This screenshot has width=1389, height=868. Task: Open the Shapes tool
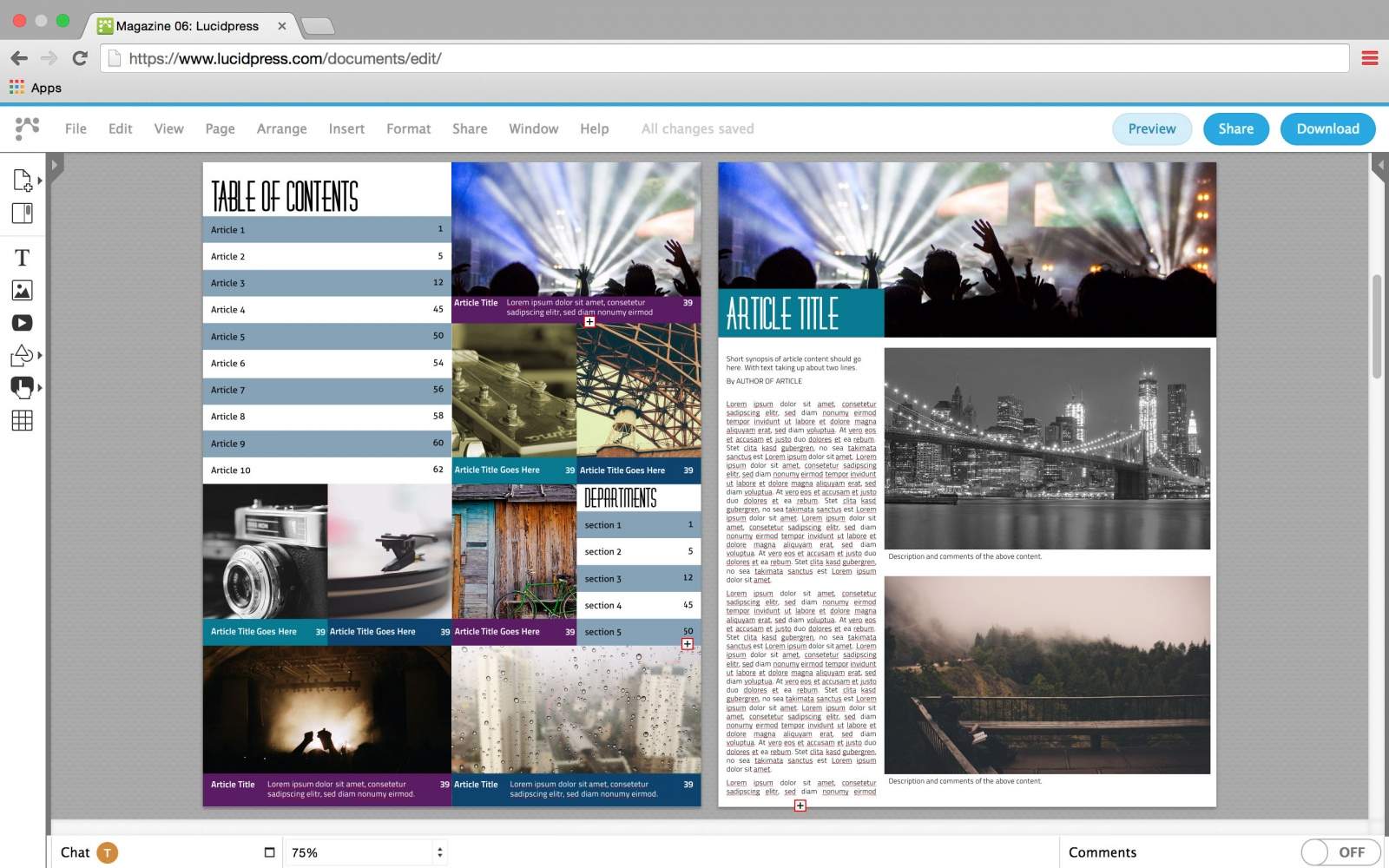(23, 355)
